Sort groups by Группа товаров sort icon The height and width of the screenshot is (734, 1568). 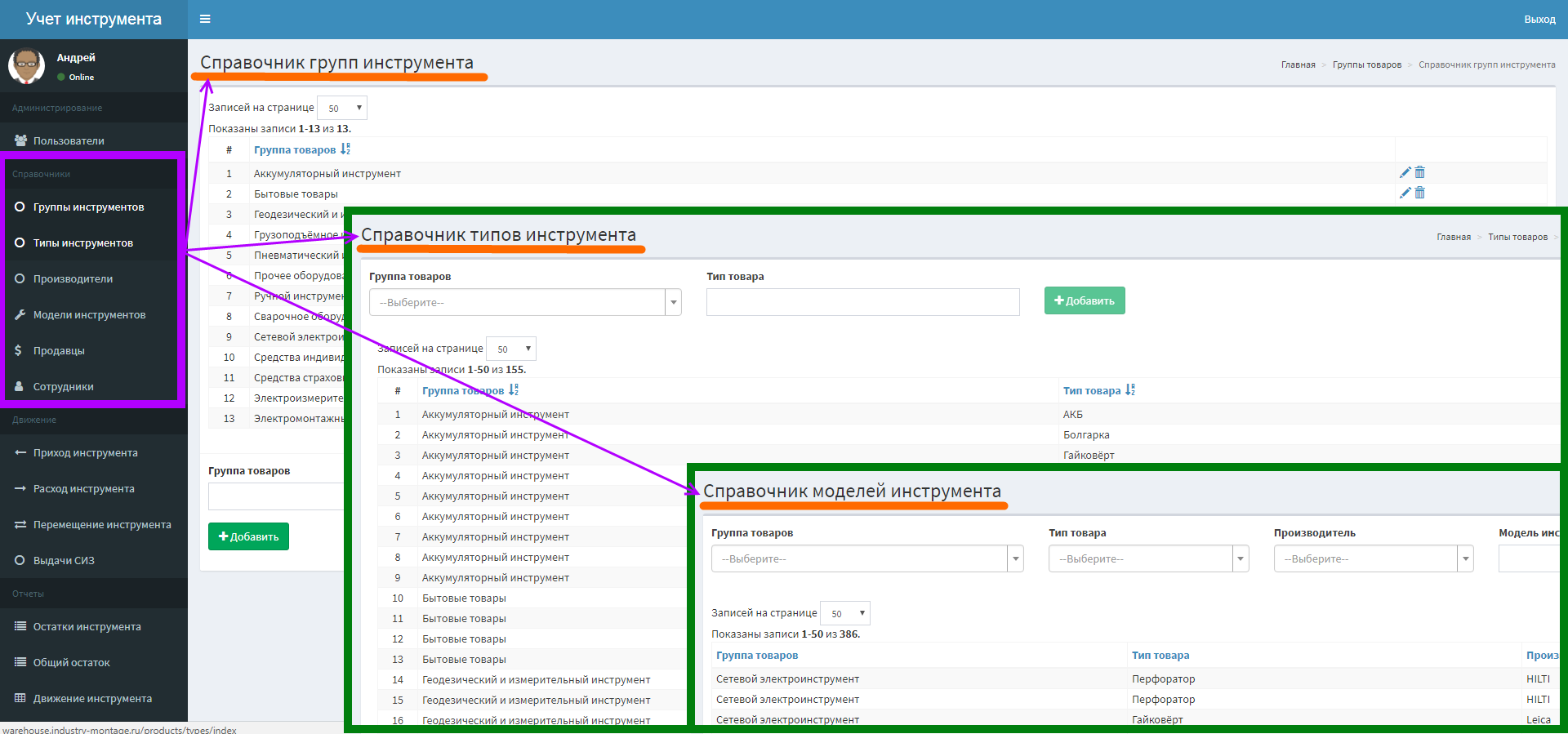click(x=345, y=149)
